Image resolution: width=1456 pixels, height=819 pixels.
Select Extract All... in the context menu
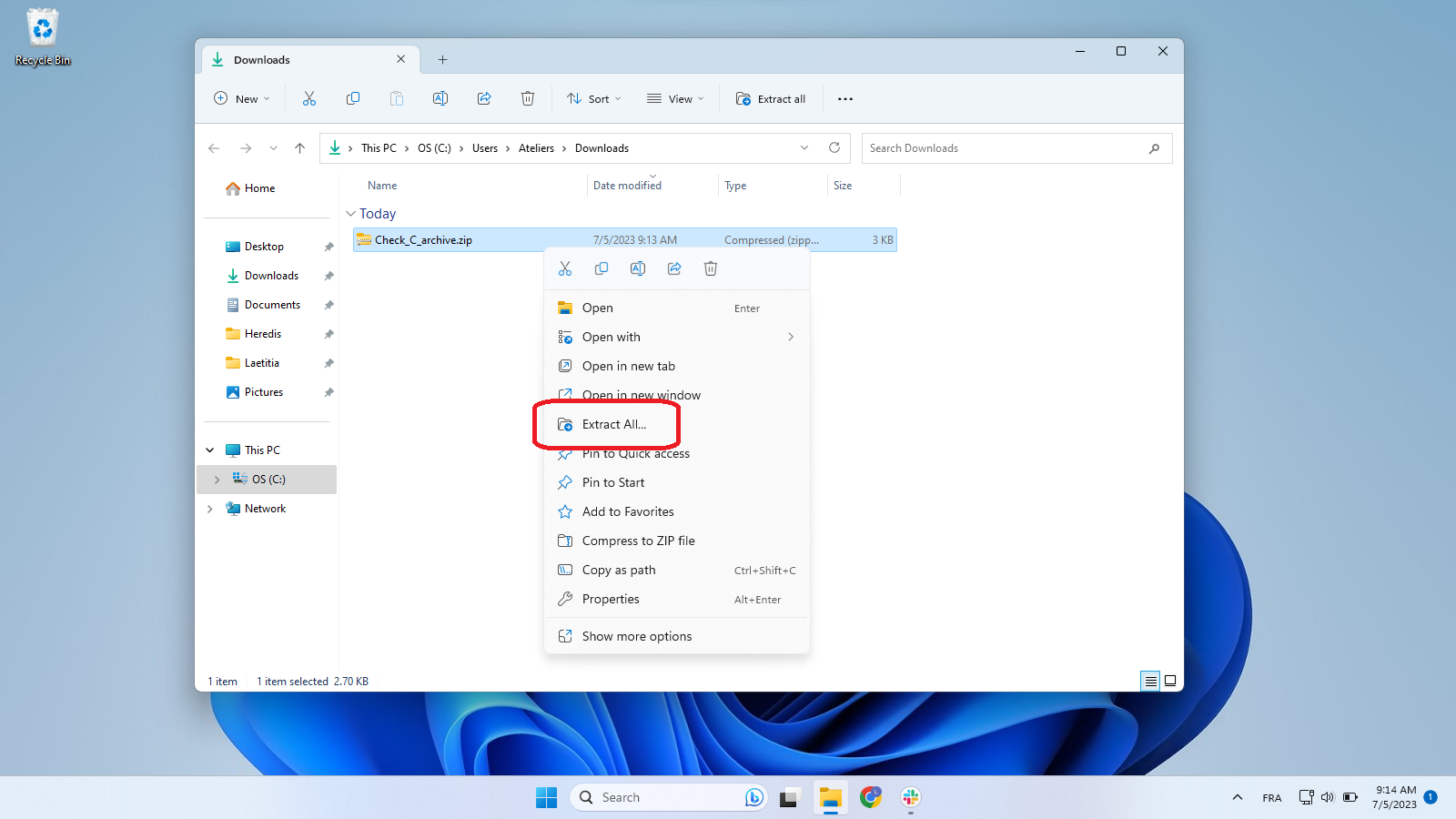point(614,425)
